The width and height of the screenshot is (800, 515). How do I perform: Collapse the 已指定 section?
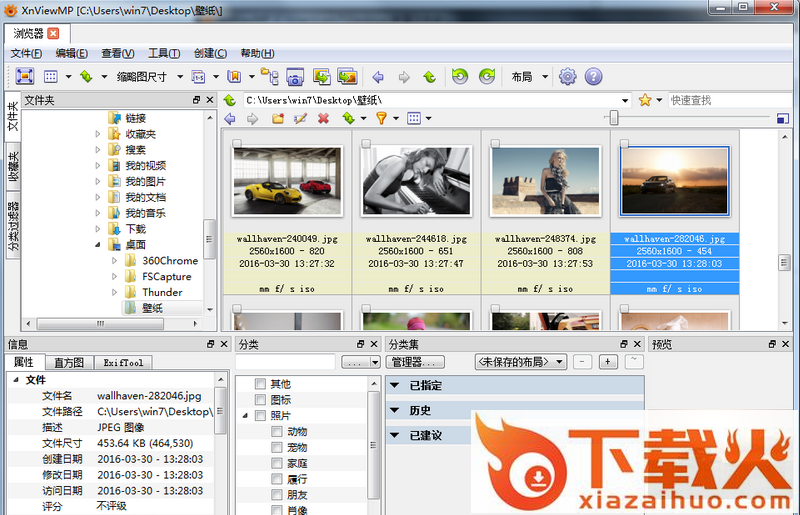[x=396, y=385]
